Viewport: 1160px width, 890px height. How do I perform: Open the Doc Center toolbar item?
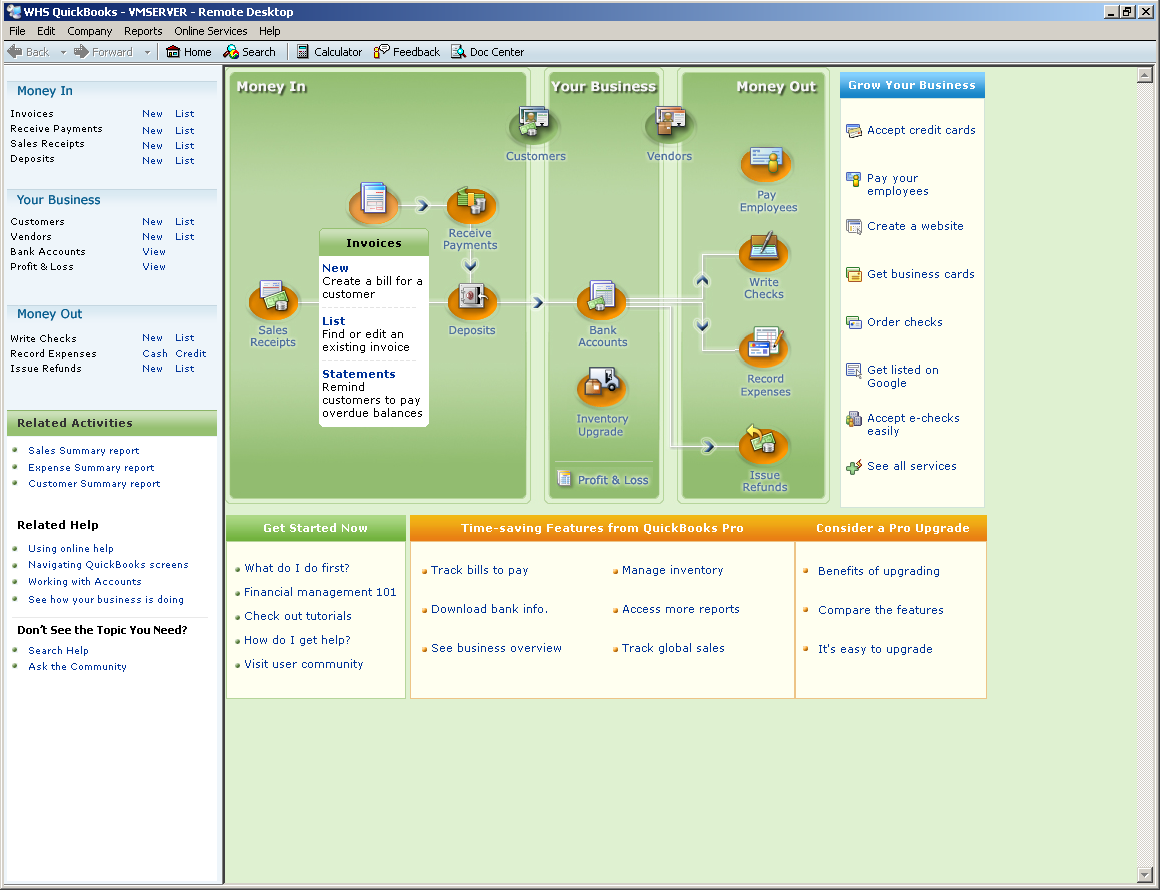pyautogui.click(x=488, y=52)
